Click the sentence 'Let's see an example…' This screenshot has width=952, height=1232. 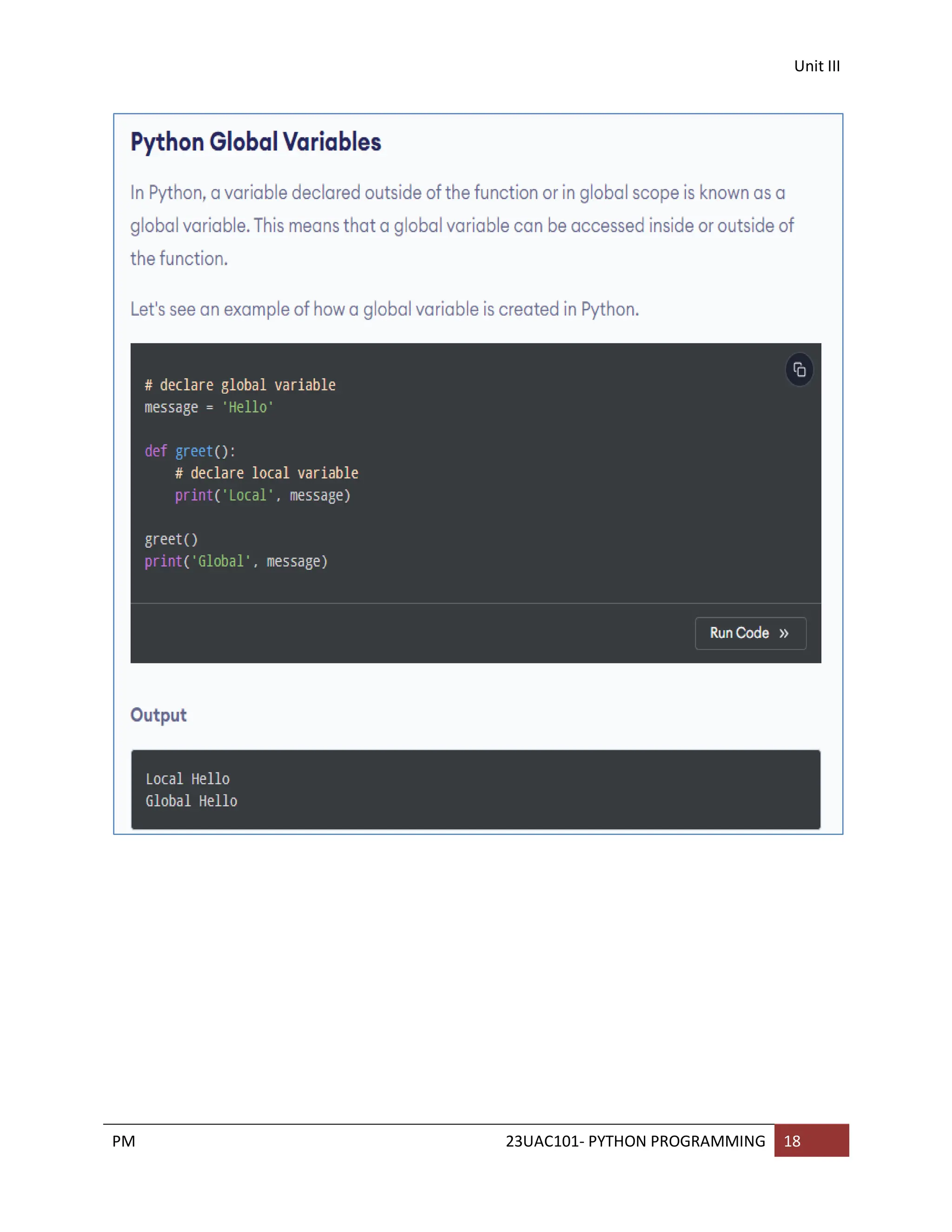pos(384,309)
